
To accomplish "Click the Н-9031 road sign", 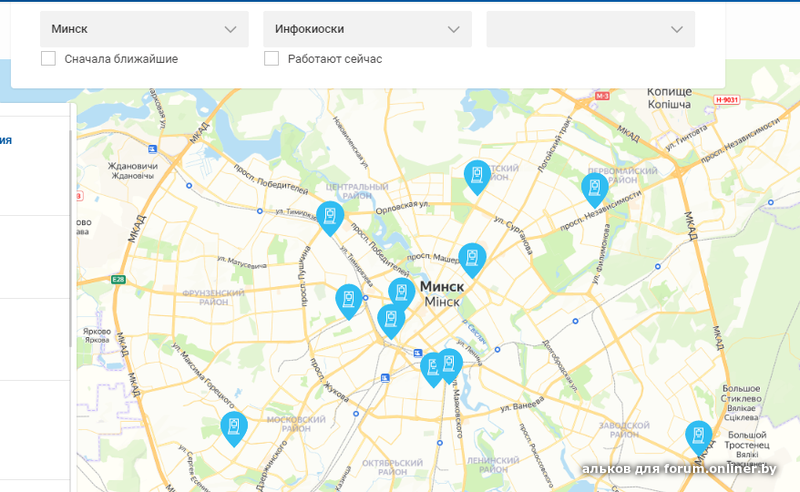I will click(x=727, y=100).
